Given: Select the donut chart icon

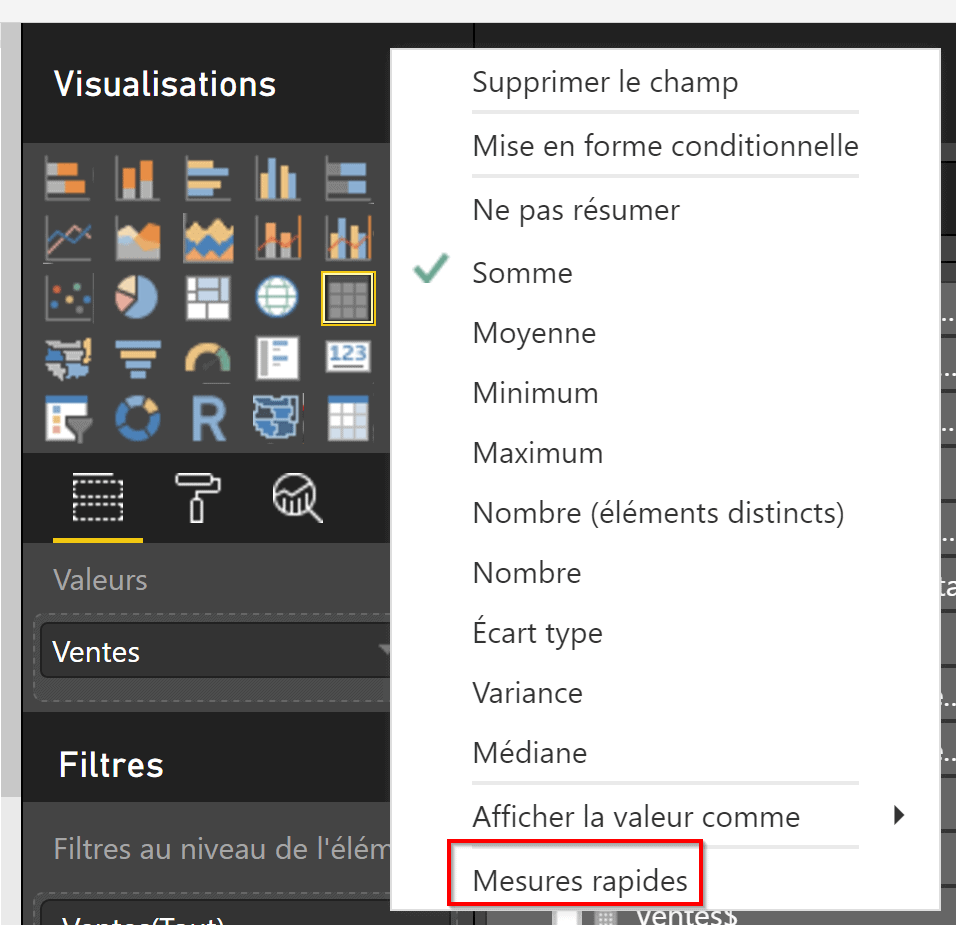Looking at the screenshot, I should [x=138, y=418].
